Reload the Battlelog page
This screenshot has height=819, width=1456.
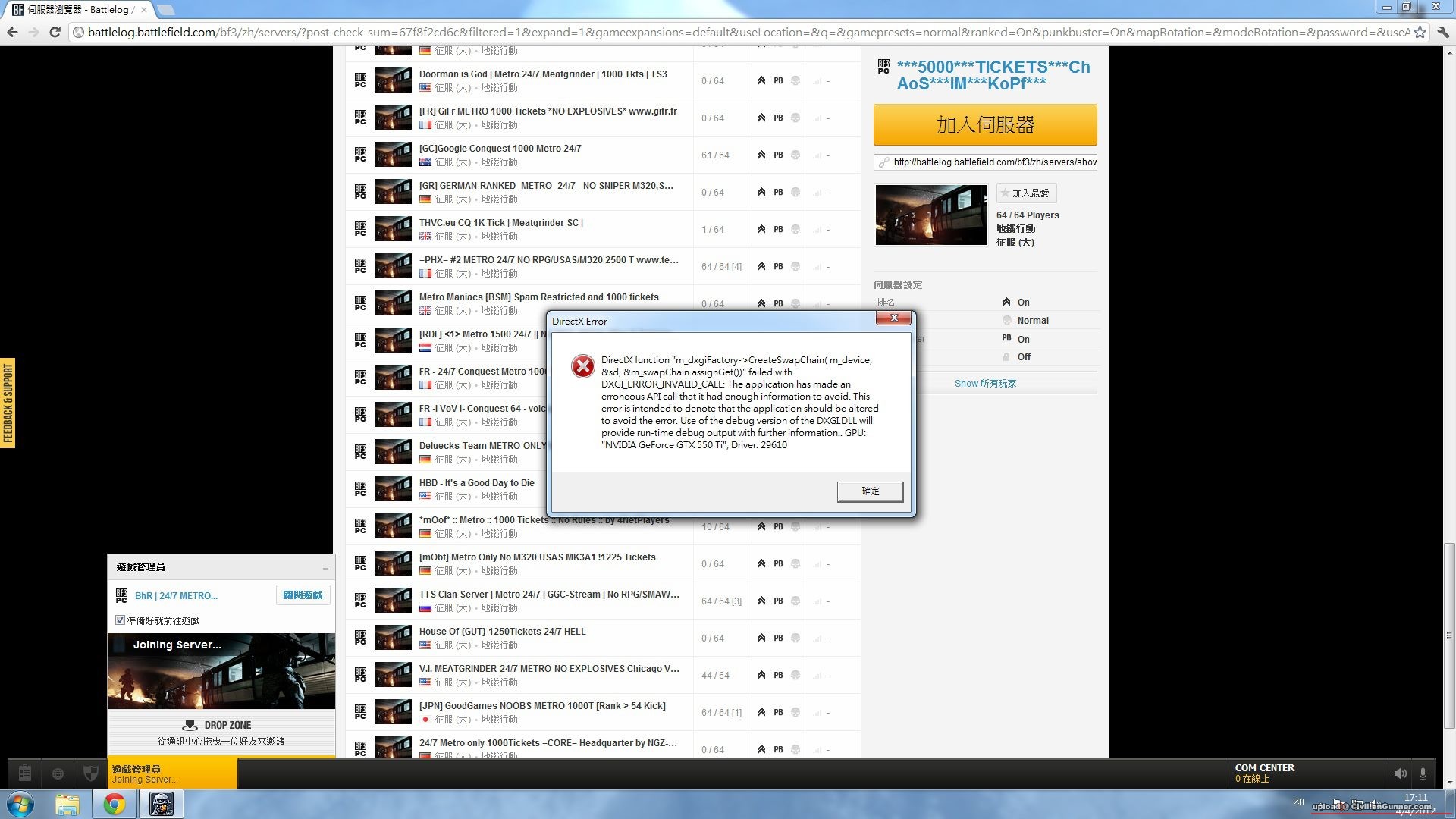point(55,32)
